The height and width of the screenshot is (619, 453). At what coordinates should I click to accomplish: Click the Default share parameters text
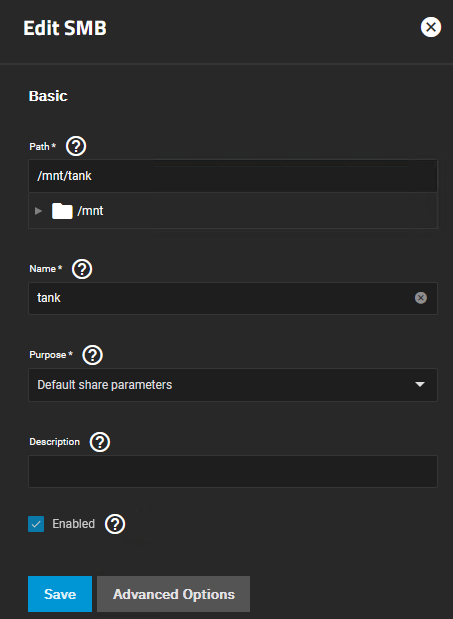coord(105,385)
